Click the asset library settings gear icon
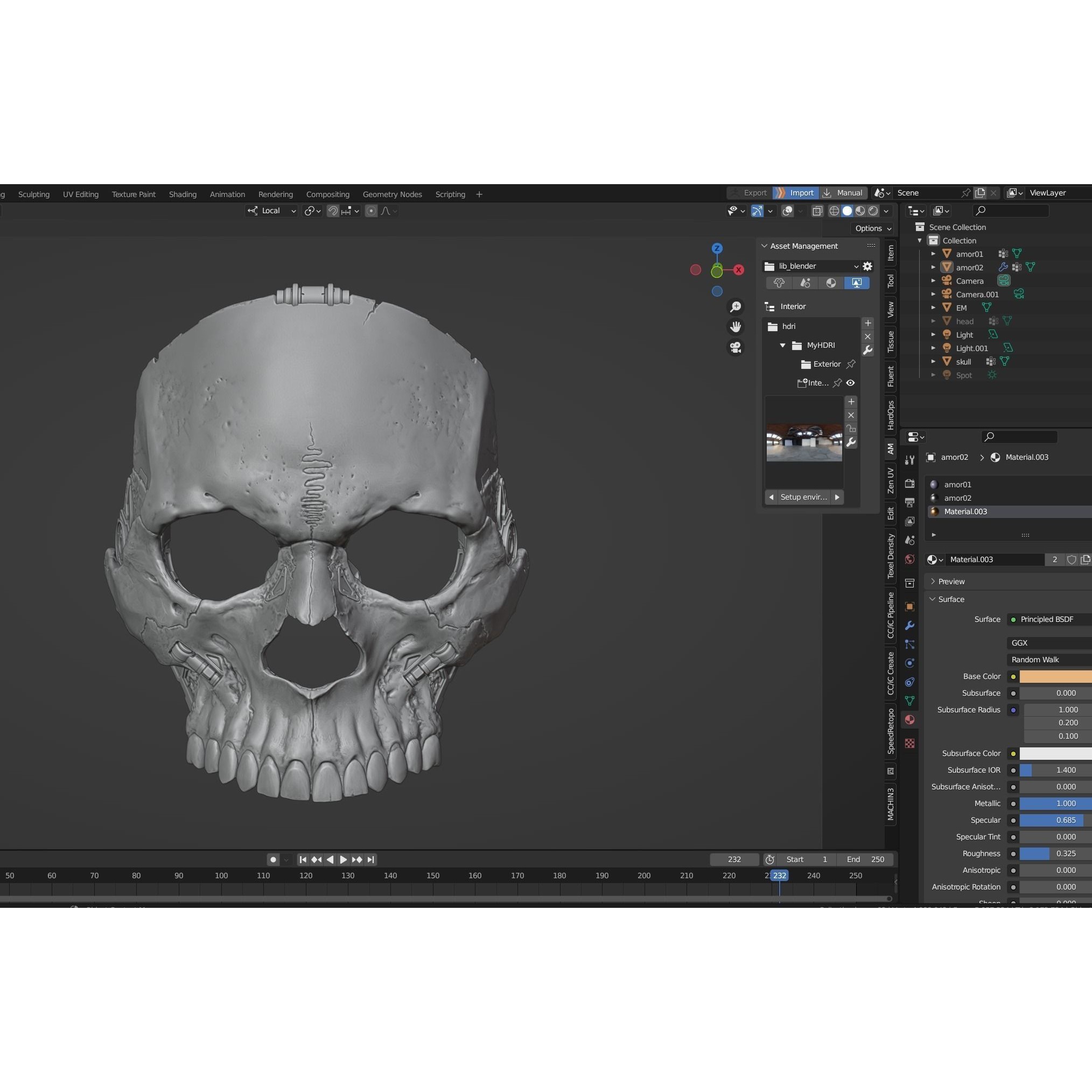1092x1092 pixels. (x=867, y=266)
